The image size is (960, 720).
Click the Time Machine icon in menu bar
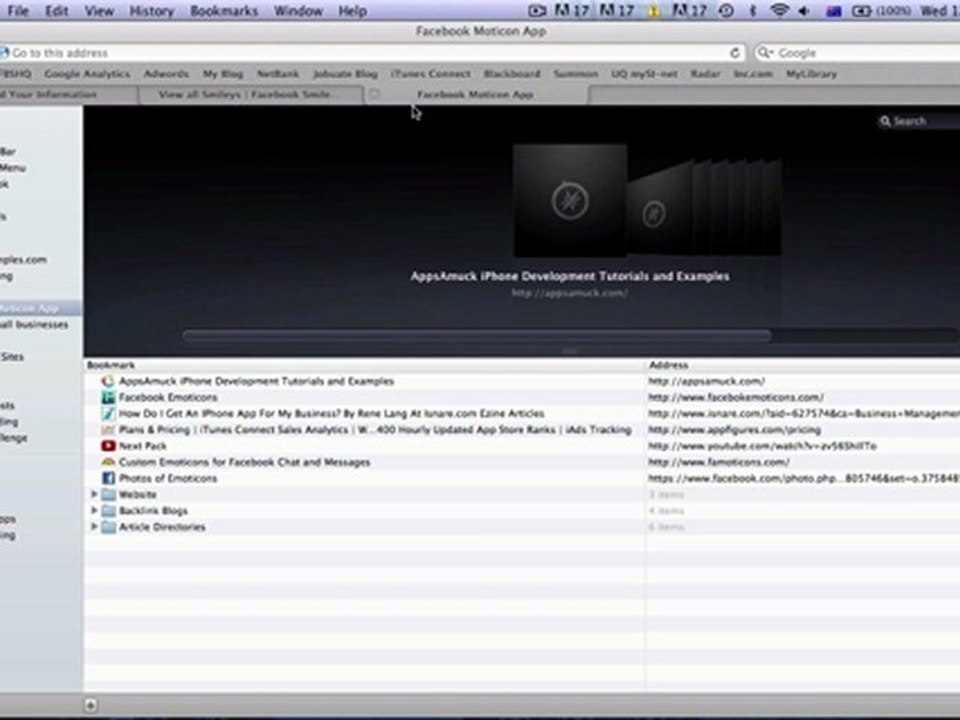point(726,11)
